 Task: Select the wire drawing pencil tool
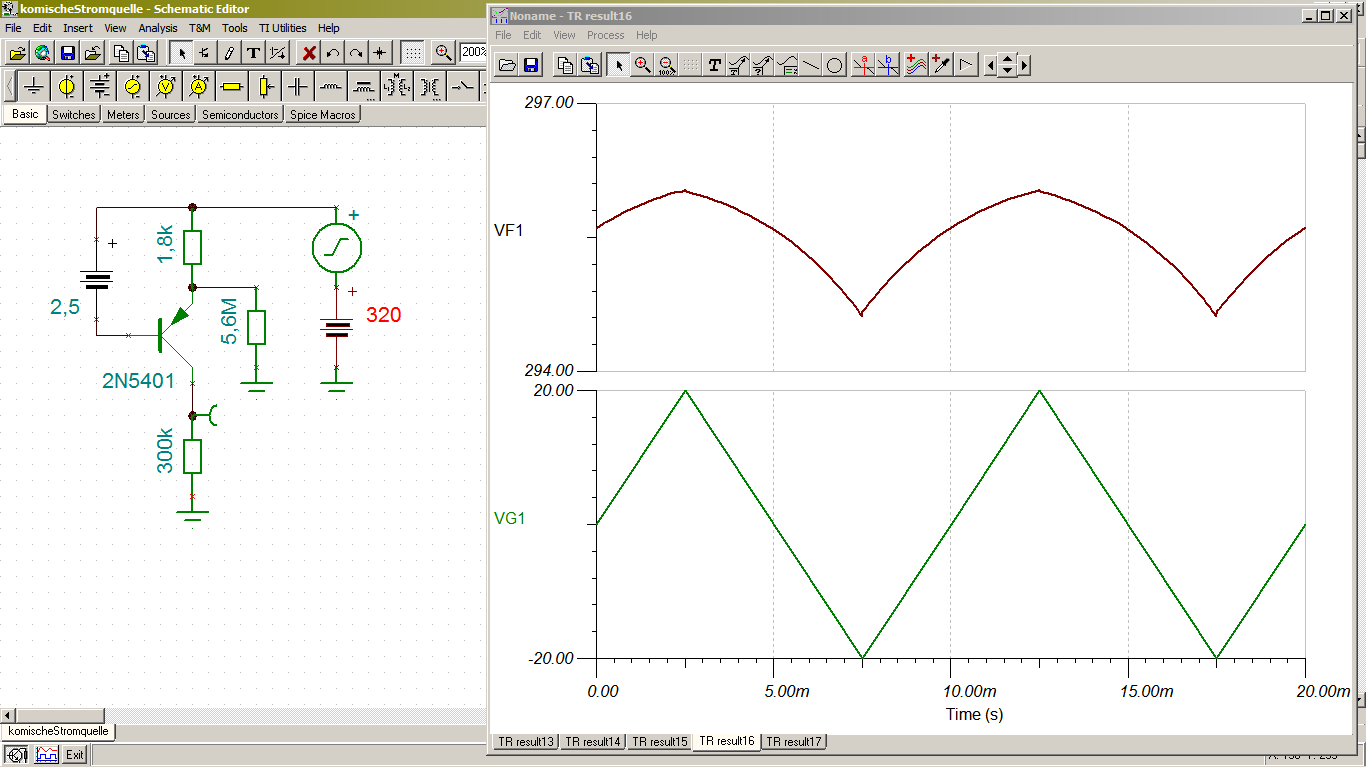[229, 53]
